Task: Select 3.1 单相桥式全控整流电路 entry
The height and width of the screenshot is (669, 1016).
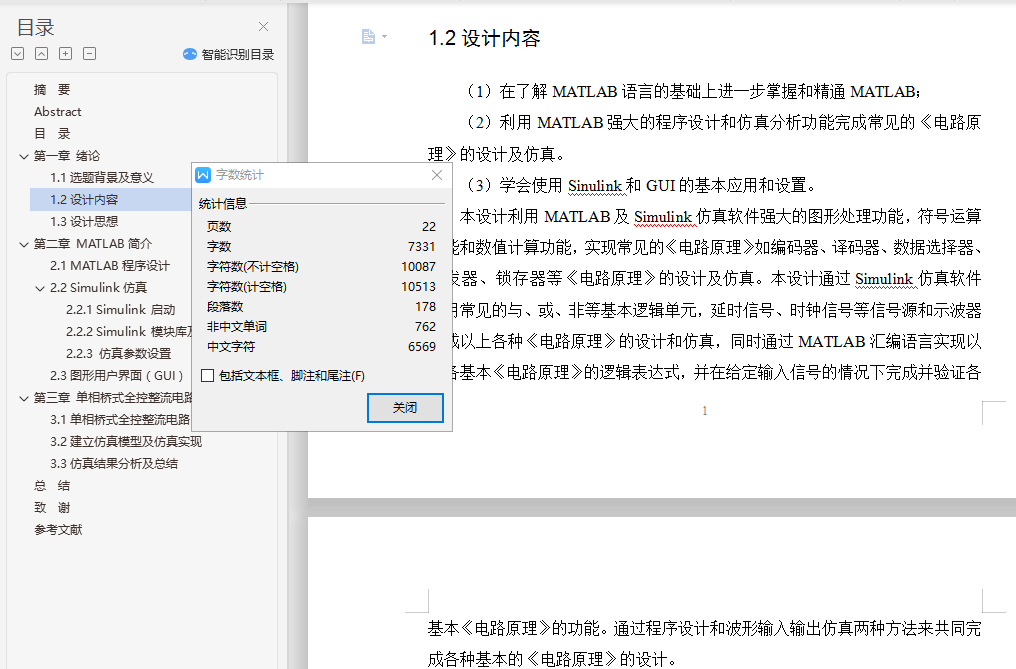Action: (120, 420)
